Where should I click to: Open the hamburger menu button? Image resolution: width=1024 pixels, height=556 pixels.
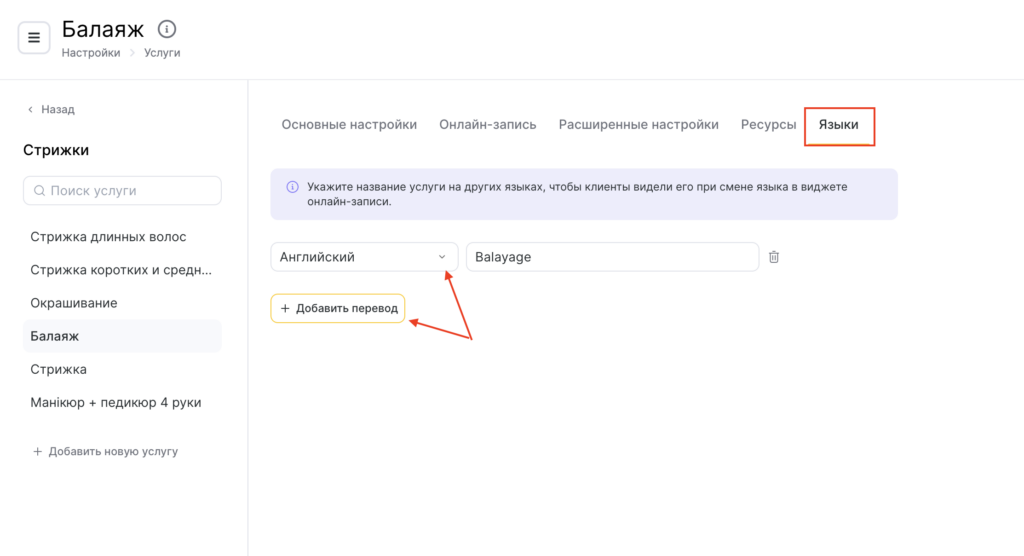point(34,38)
